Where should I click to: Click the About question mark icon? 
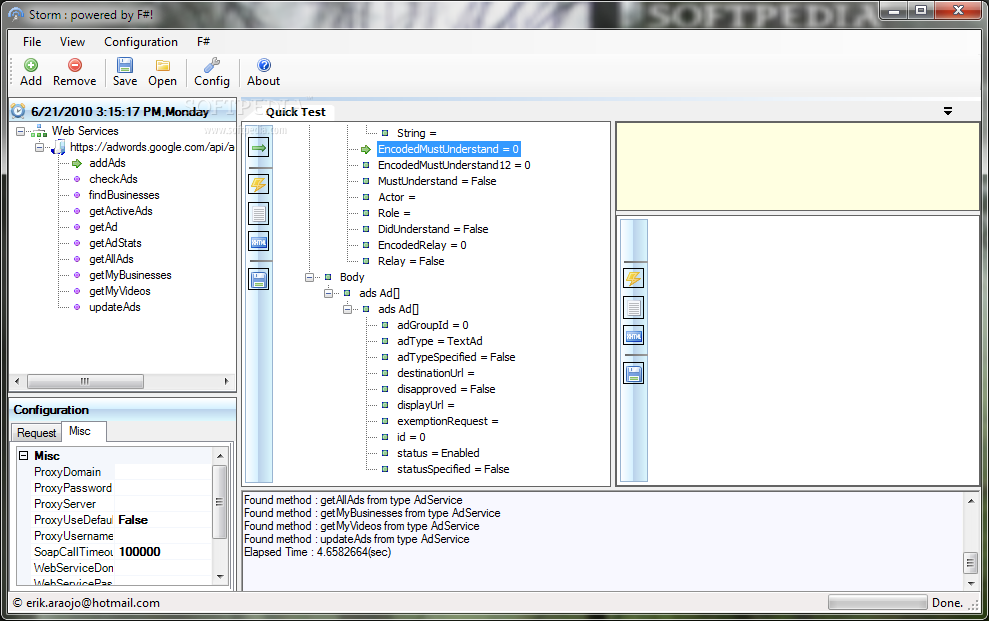coord(264,65)
